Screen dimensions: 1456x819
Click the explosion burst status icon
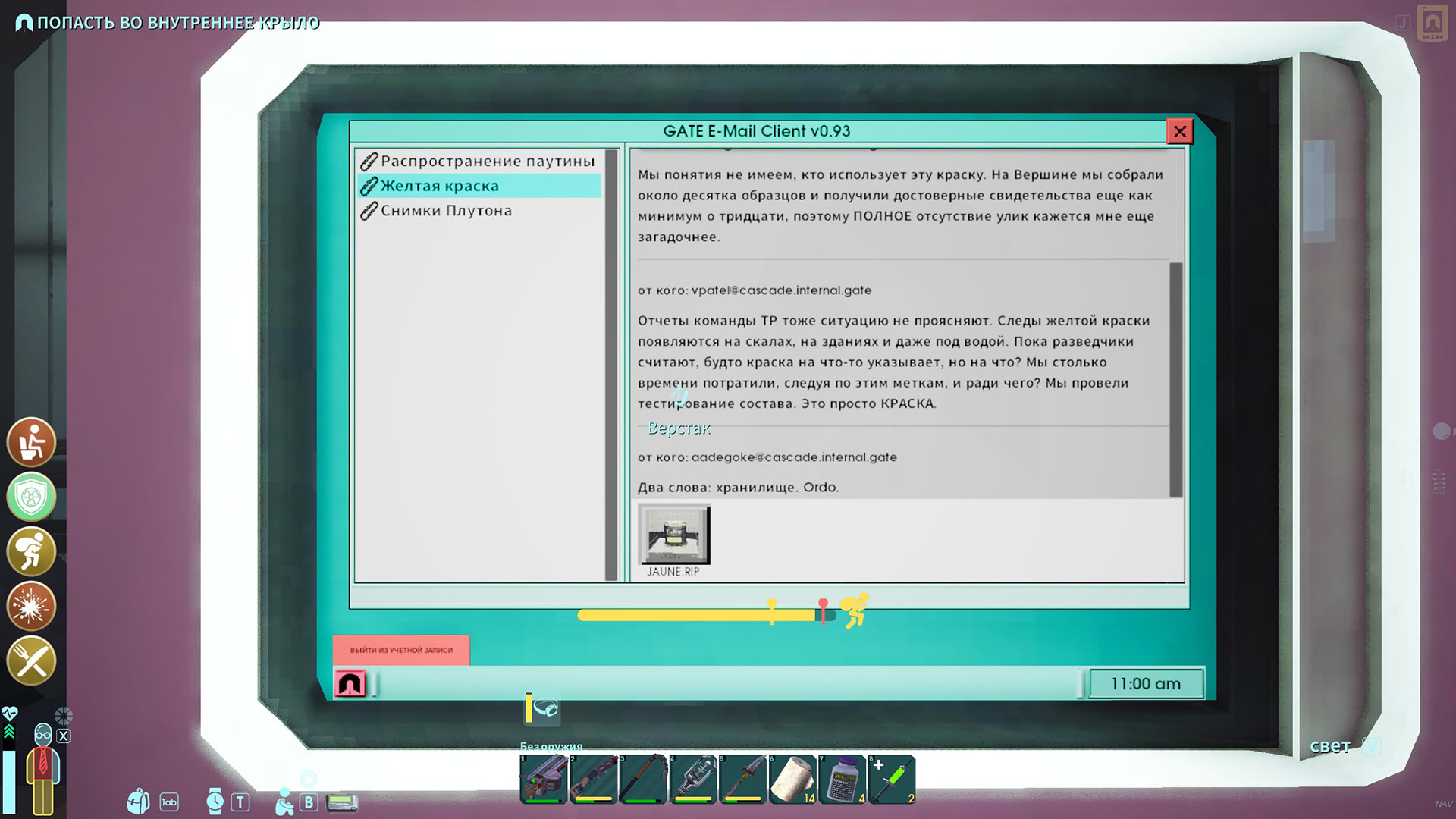[x=31, y=606]
